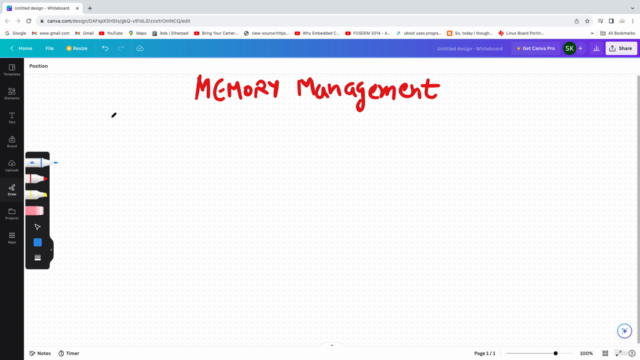Open grid view of pages
Screen dimensions: 640x360
[605, 353]
